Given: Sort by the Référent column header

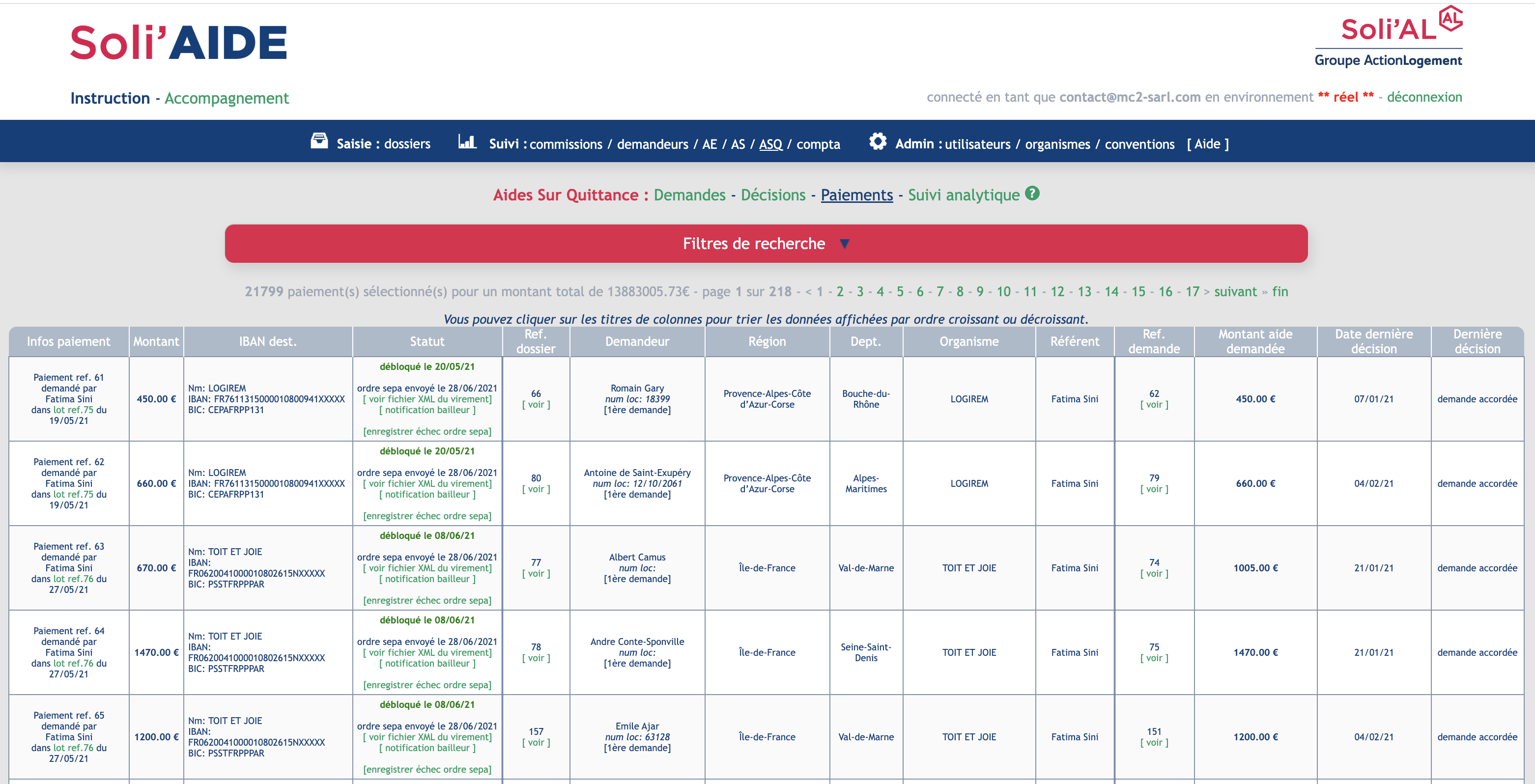Looking at the screenshot, I should click(x=1075, y=341).
